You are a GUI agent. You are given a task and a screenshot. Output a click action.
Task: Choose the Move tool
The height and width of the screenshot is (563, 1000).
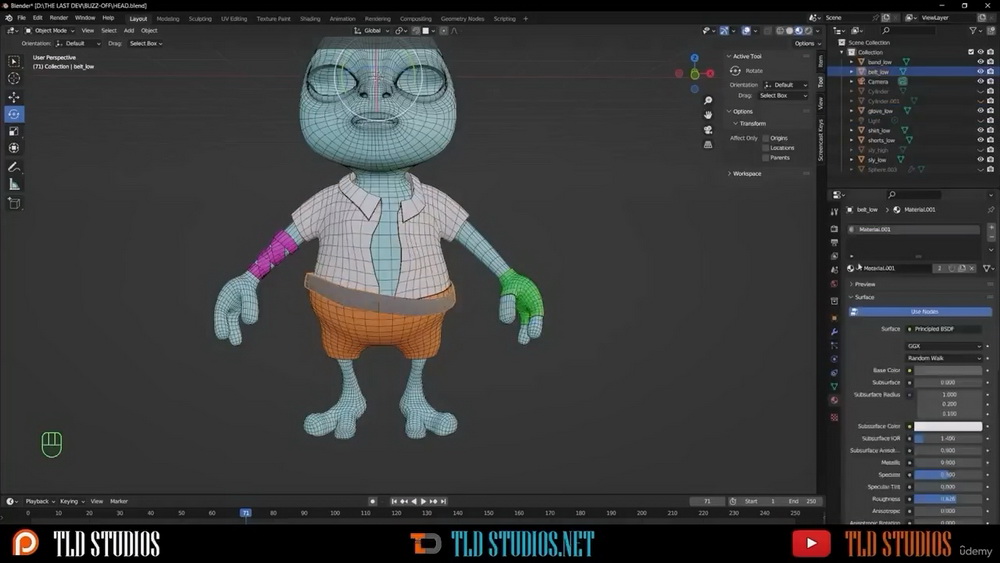(13, 96)
